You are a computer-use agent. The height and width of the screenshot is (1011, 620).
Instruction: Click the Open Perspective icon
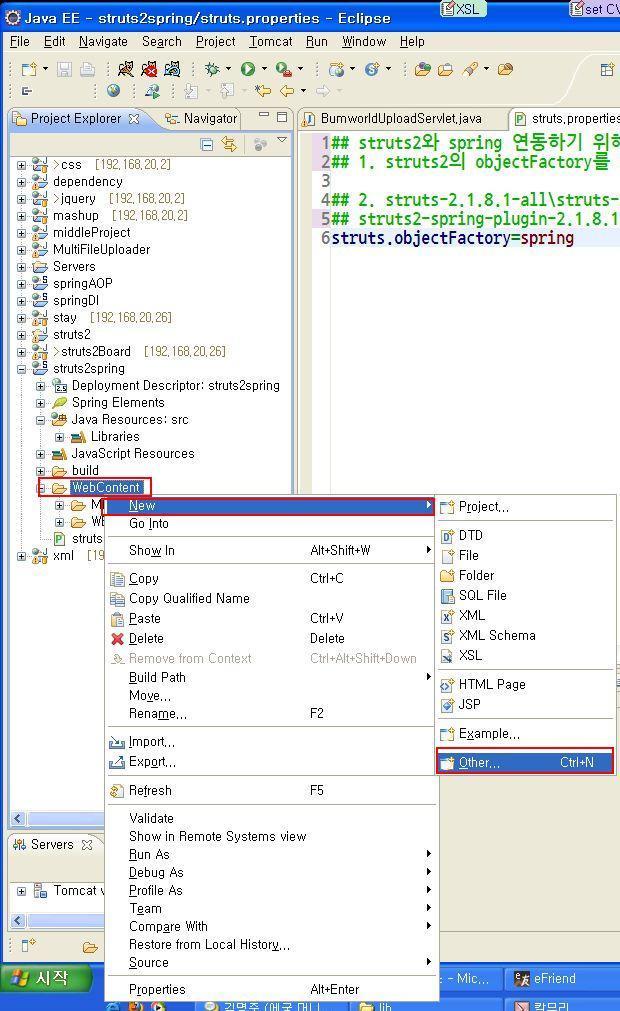(x=606, y=70)
